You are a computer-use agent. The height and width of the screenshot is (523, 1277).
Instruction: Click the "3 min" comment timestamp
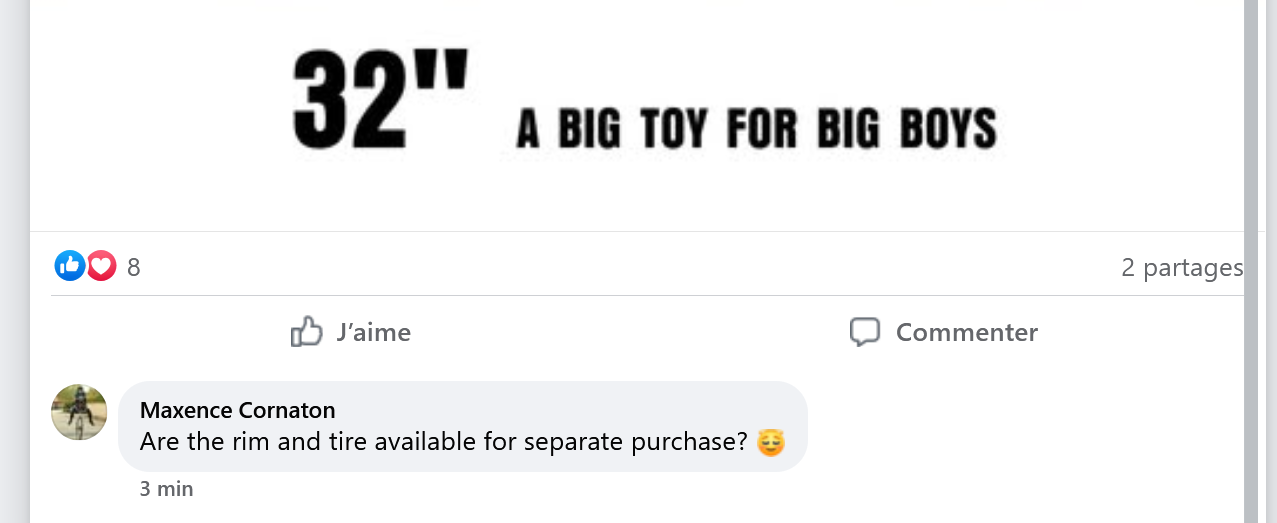tap(167, 489)
